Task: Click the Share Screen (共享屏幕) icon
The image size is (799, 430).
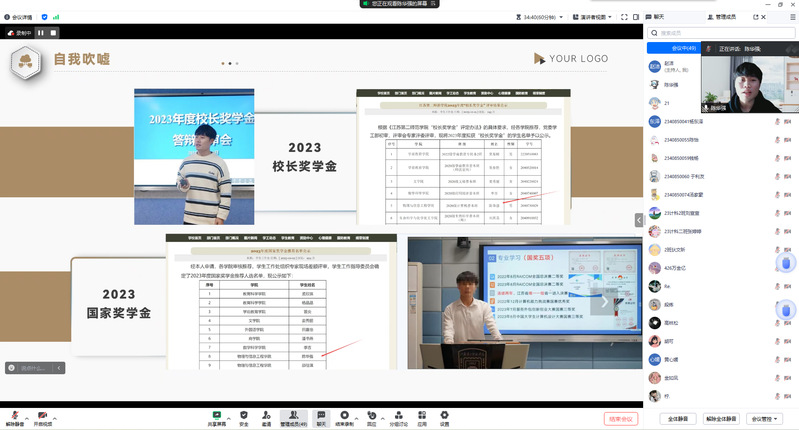Action: [217, 415]
